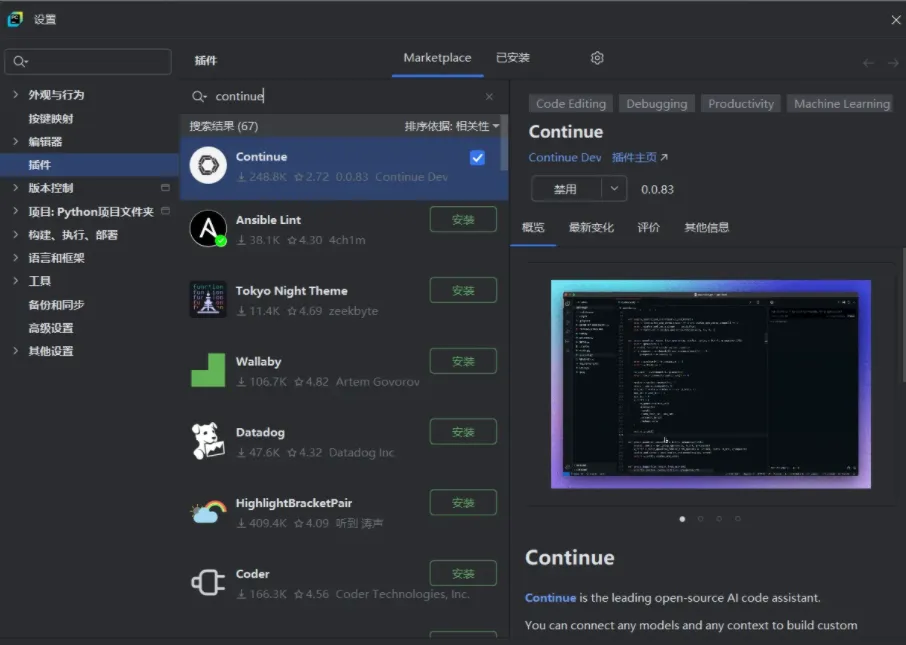Click the Code Editing tag
The height and width of the screenshot is (645, 906).
pos(571,103)
